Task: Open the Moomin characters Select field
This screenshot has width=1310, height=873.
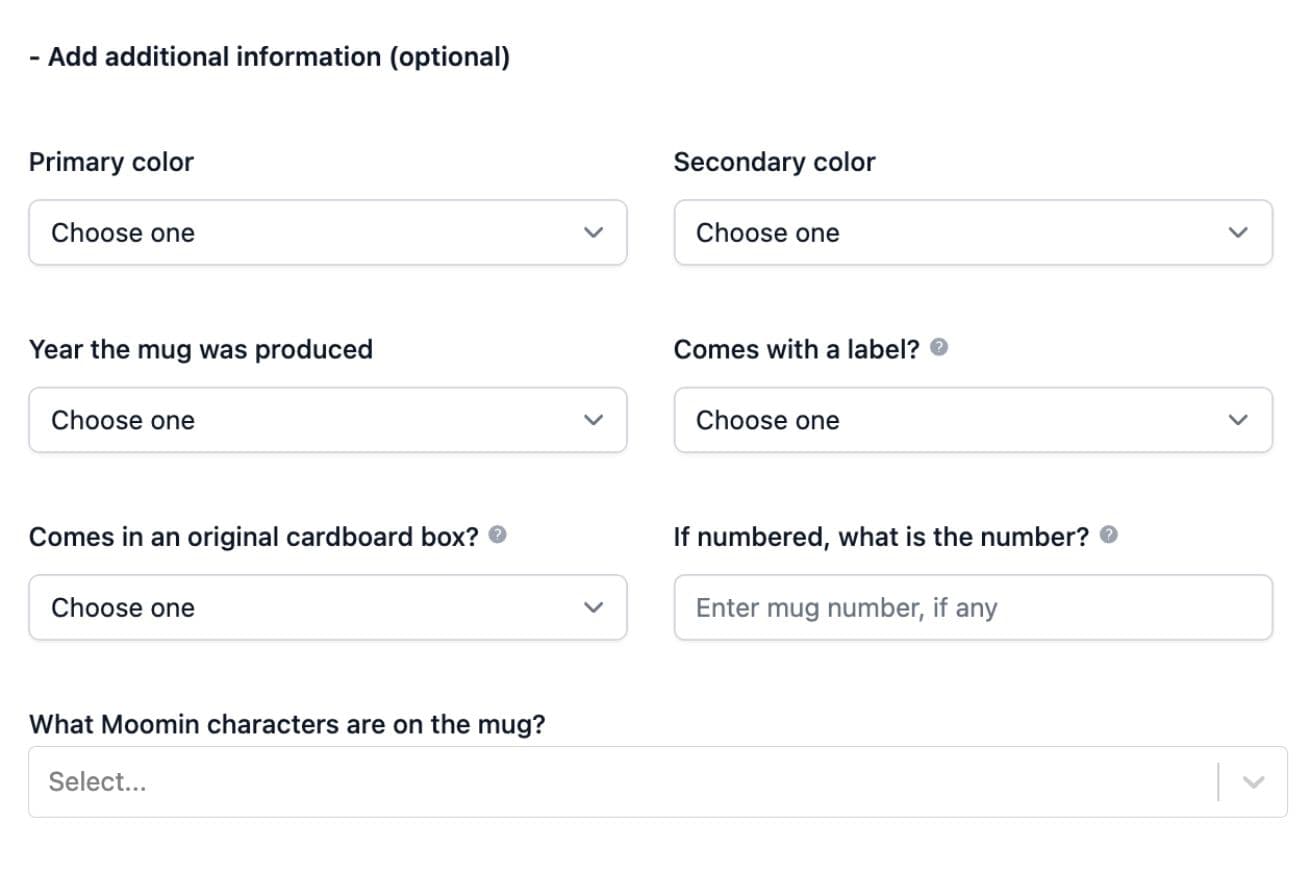Action: pyautogui.click(x=658, y=782)
